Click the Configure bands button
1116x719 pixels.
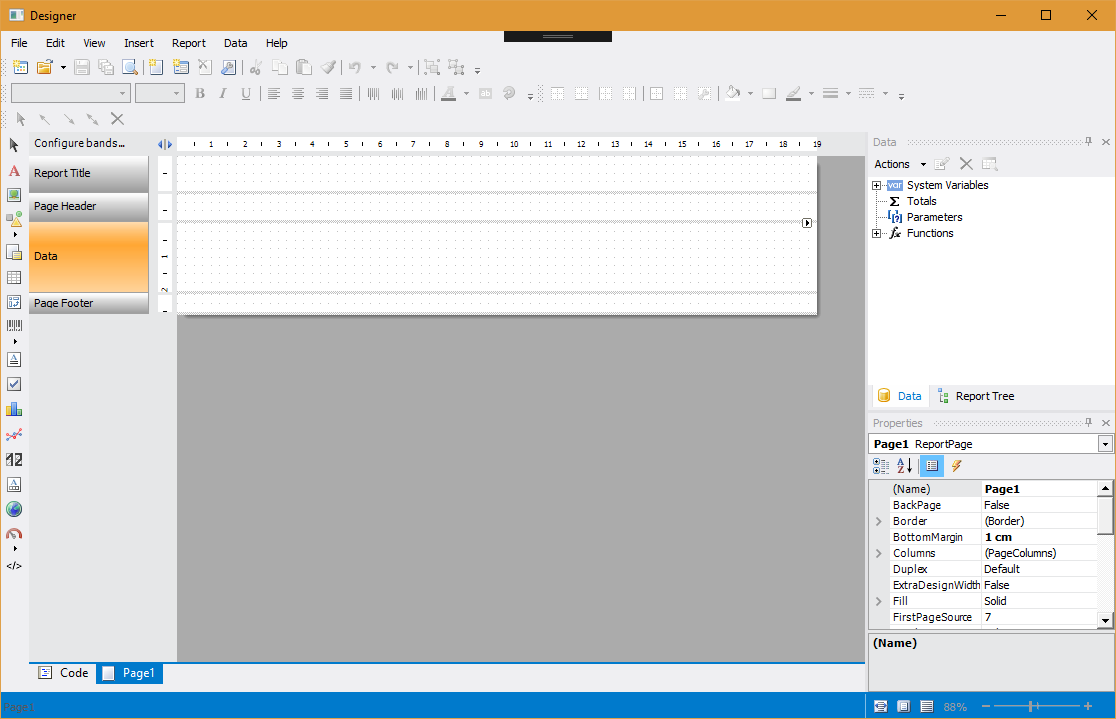click(x=80, y=143)
